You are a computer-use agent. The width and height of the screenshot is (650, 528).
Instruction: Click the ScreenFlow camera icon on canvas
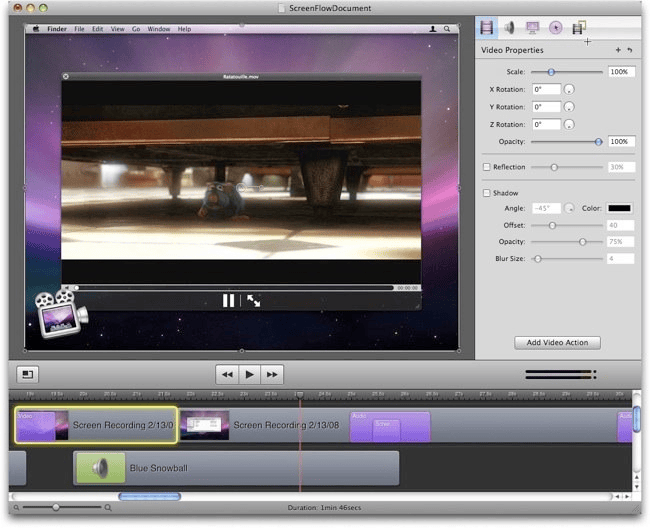tap(61, 314)
